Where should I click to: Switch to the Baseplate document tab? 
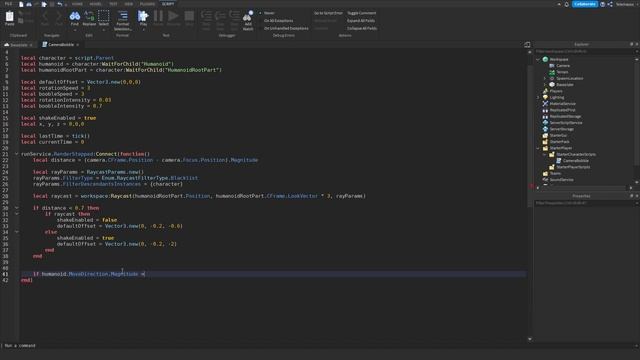[19, 44]
